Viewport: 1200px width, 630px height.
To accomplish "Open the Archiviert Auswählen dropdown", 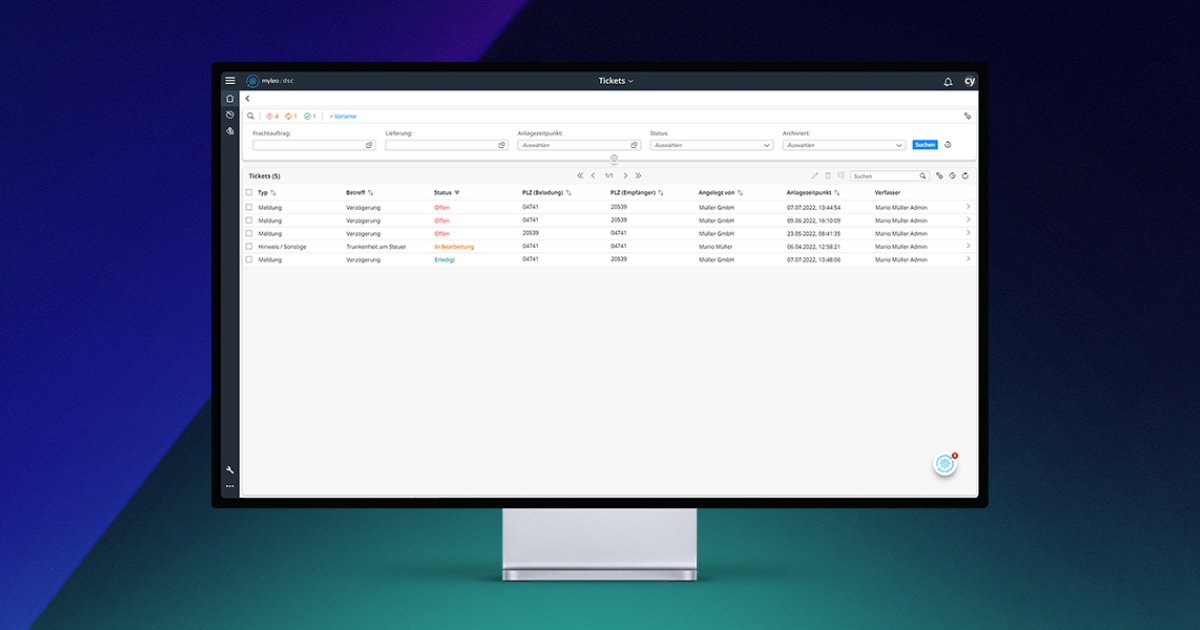I will click(844, 144).
